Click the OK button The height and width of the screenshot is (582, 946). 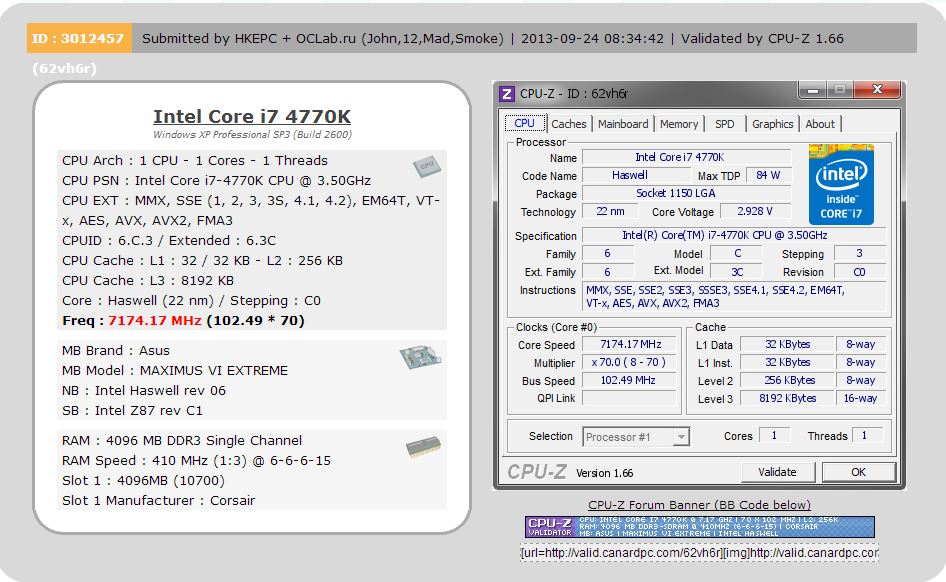pyautogui.click(x=859, y=472)
